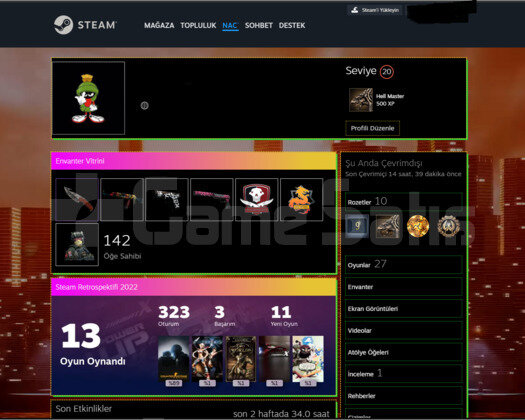This screenshot has height=420, width=525.
Task: Open the MAĞAZA store menu
Action: [x=159, y=25]
